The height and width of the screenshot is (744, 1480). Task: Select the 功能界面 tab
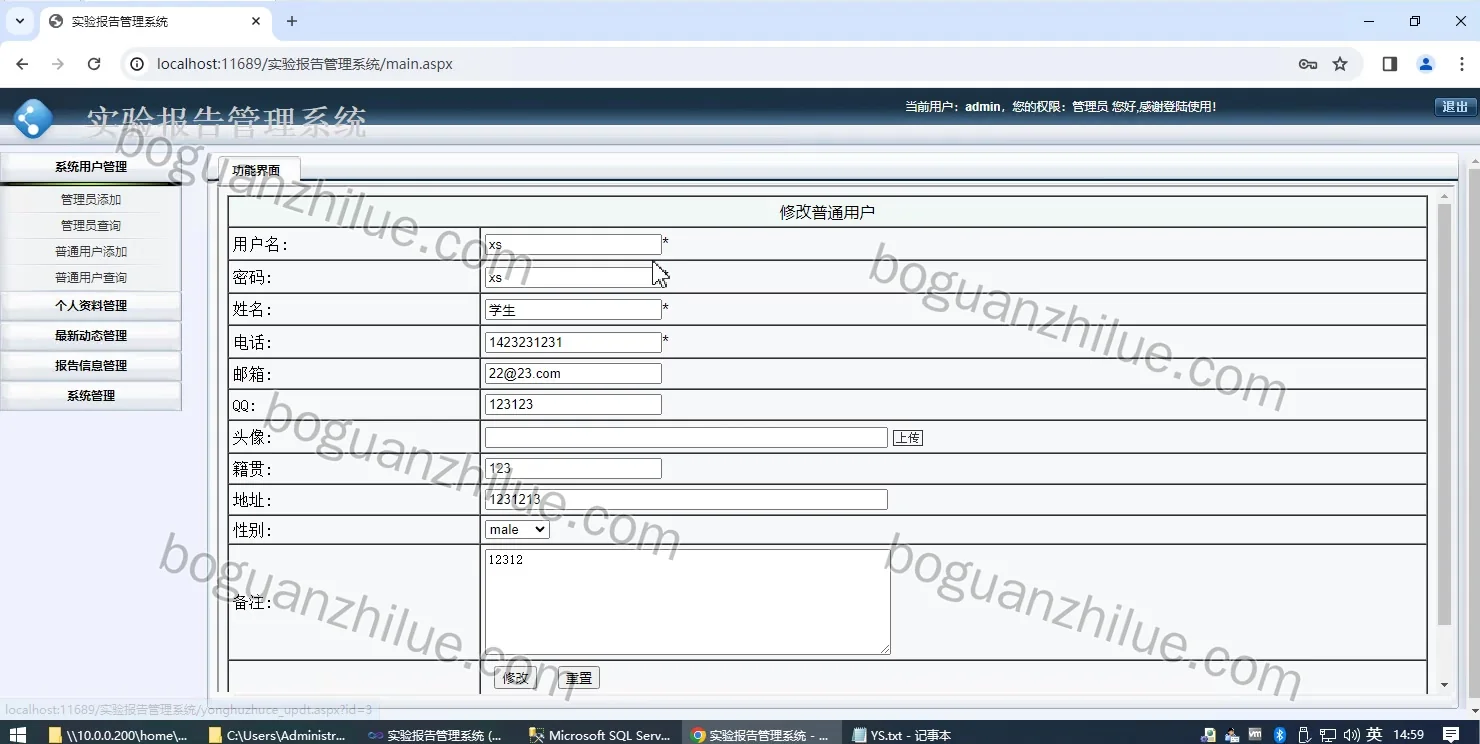coord(257,170)
